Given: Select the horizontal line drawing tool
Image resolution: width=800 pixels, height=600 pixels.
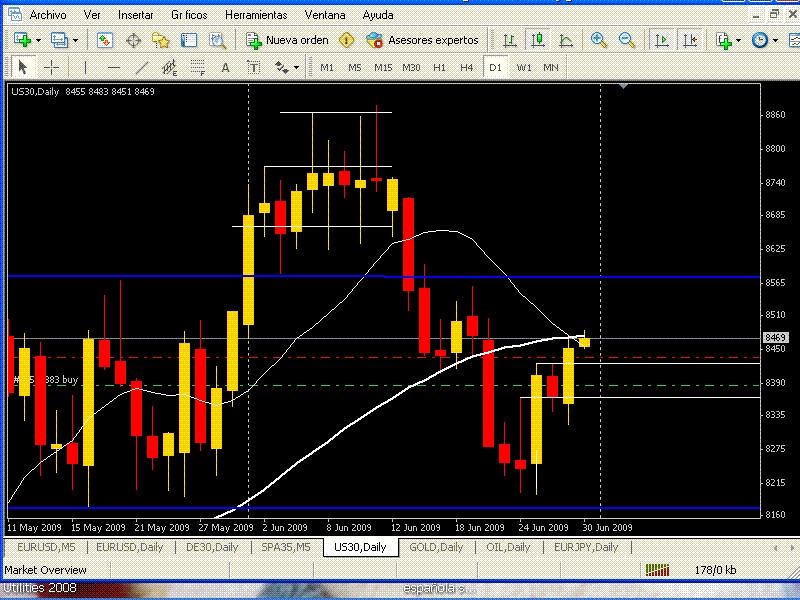Looking at the screenshot, I should [113, 67].
